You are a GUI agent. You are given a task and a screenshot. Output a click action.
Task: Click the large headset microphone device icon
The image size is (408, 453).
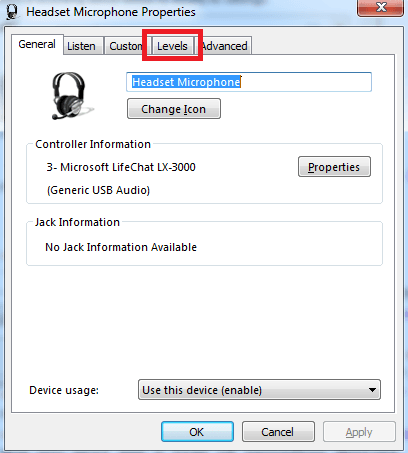71,96
